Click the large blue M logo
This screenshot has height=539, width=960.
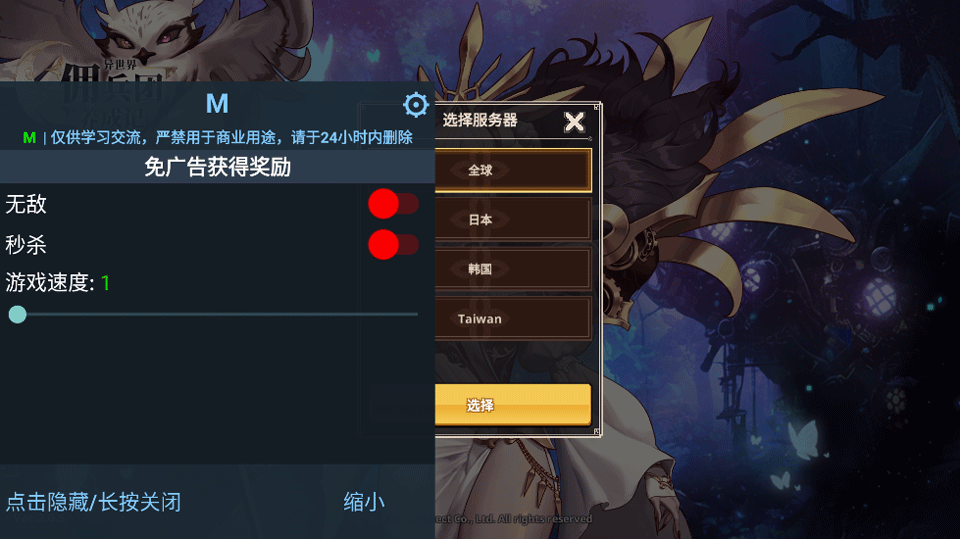point(217,104)
